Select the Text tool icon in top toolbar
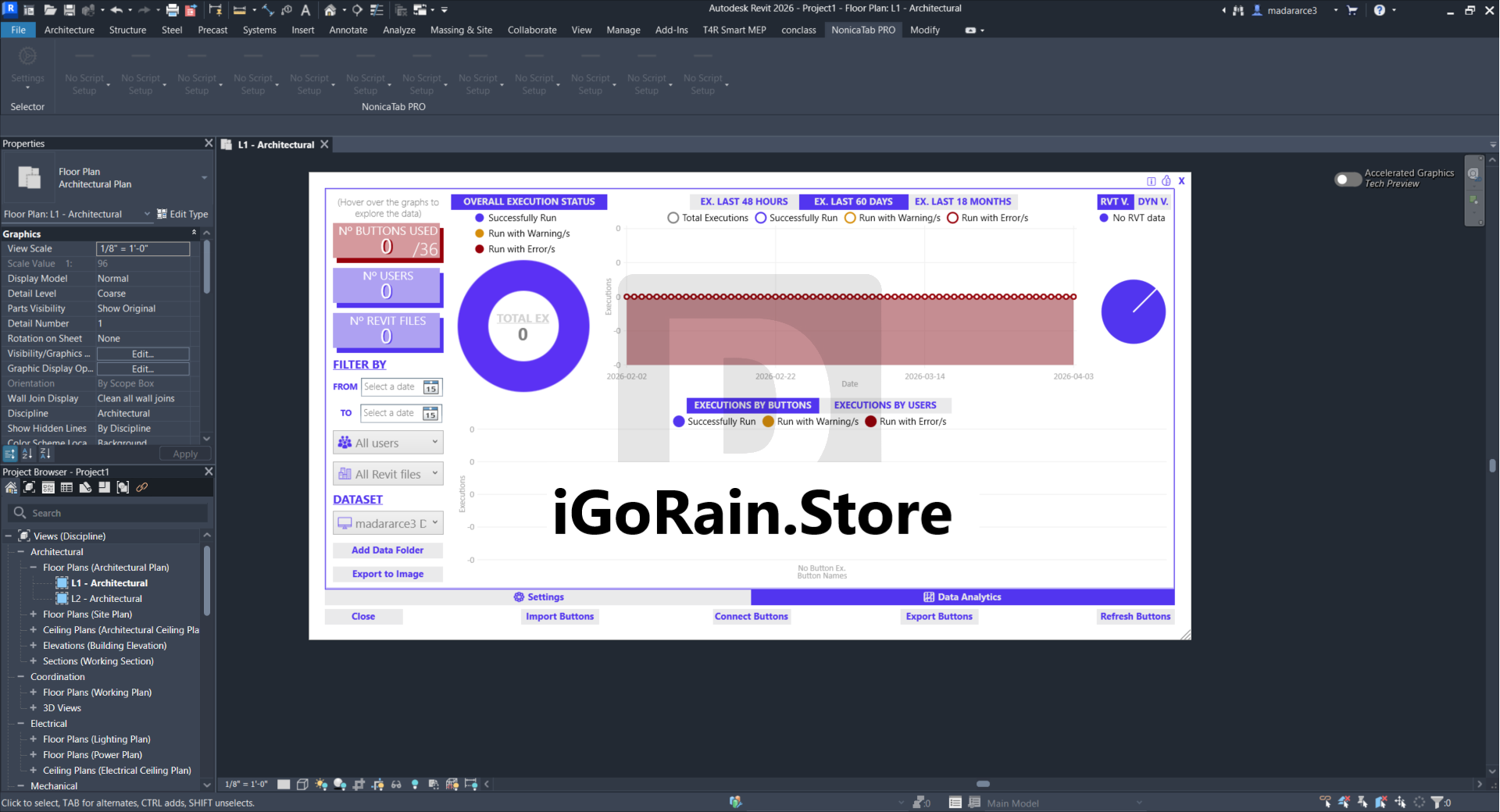The width and height of the screenshot is (1500, 812). click(x=305, y=10)
